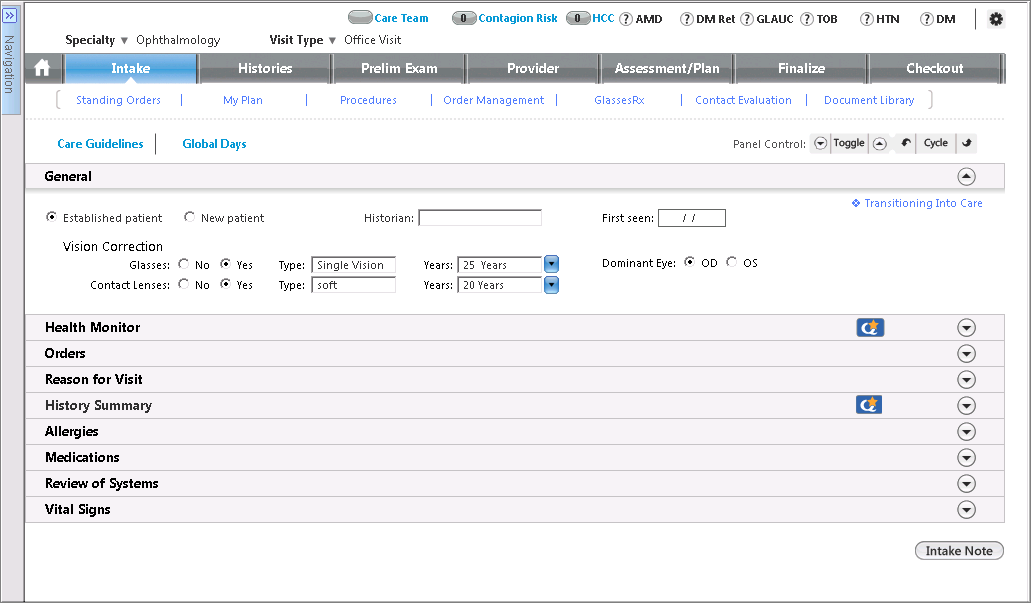Expand the Navigation side panel arrows
This screenshot has height=603, width=1031.
(10, 15)
